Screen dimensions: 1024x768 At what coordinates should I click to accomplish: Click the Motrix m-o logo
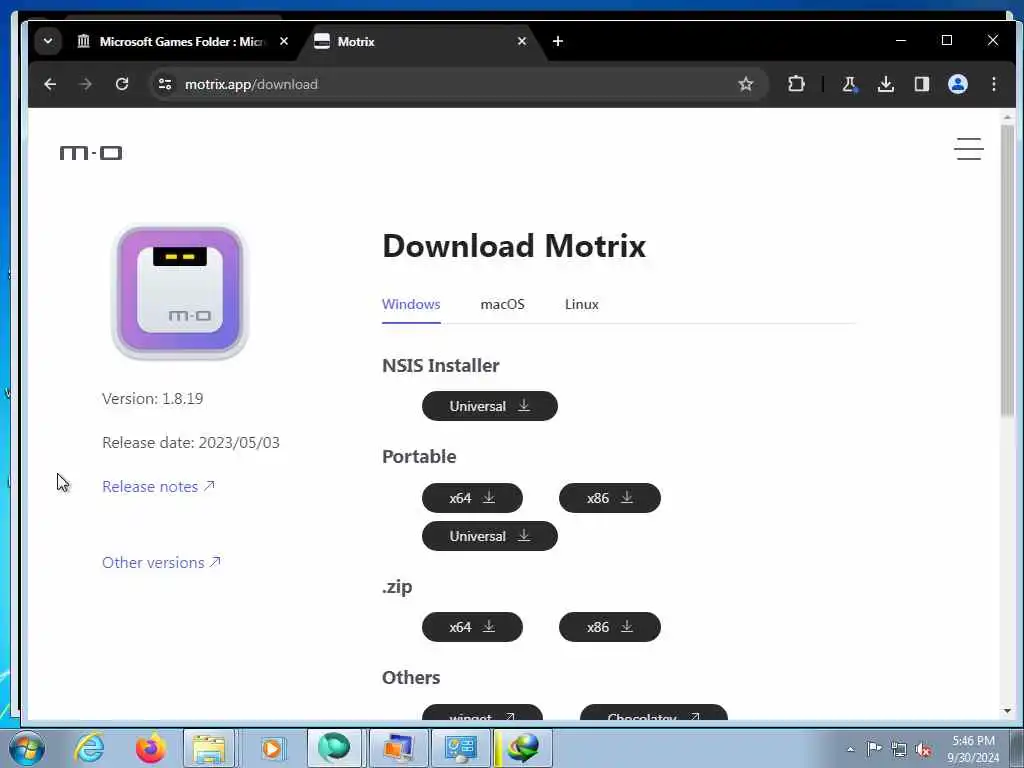coord(91,153)
